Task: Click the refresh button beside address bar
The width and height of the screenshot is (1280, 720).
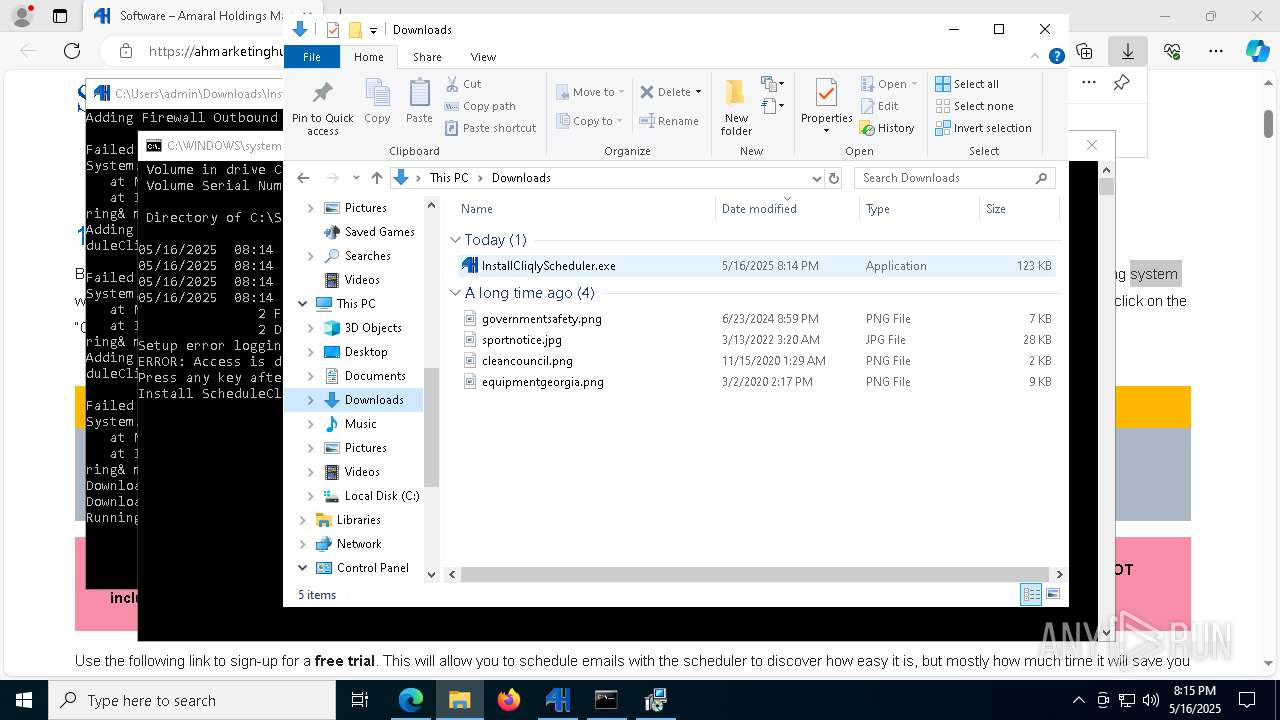Action: [x=834, y=178]
